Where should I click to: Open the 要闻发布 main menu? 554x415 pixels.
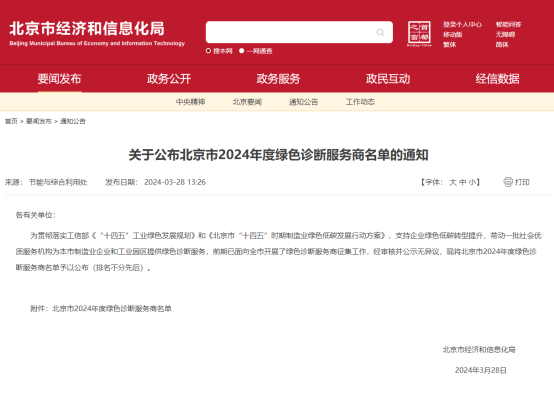[x=59, y=78]
